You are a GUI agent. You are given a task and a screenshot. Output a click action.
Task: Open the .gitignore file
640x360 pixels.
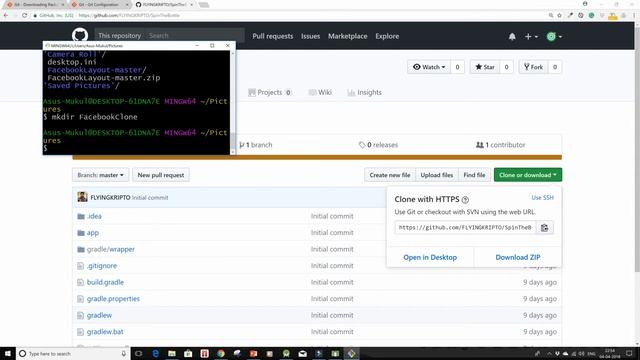coord(102,266)
